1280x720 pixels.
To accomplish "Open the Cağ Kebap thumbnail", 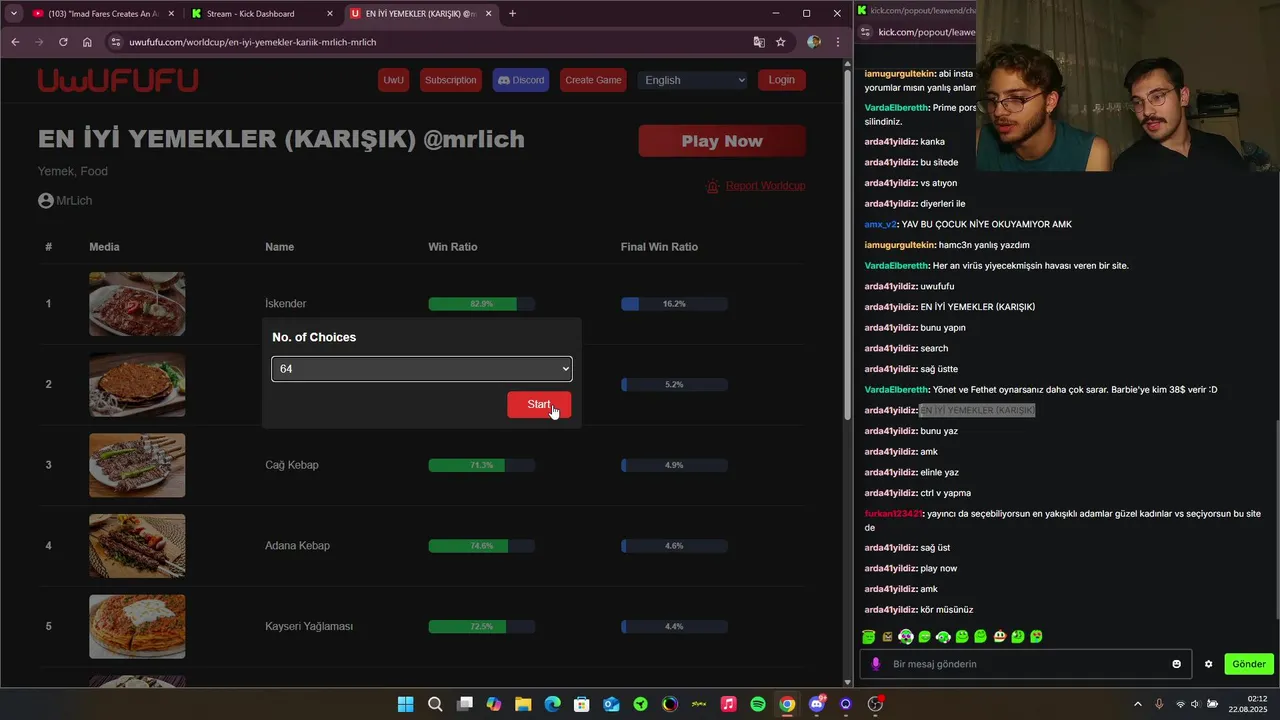I will [x=137, y=465].
